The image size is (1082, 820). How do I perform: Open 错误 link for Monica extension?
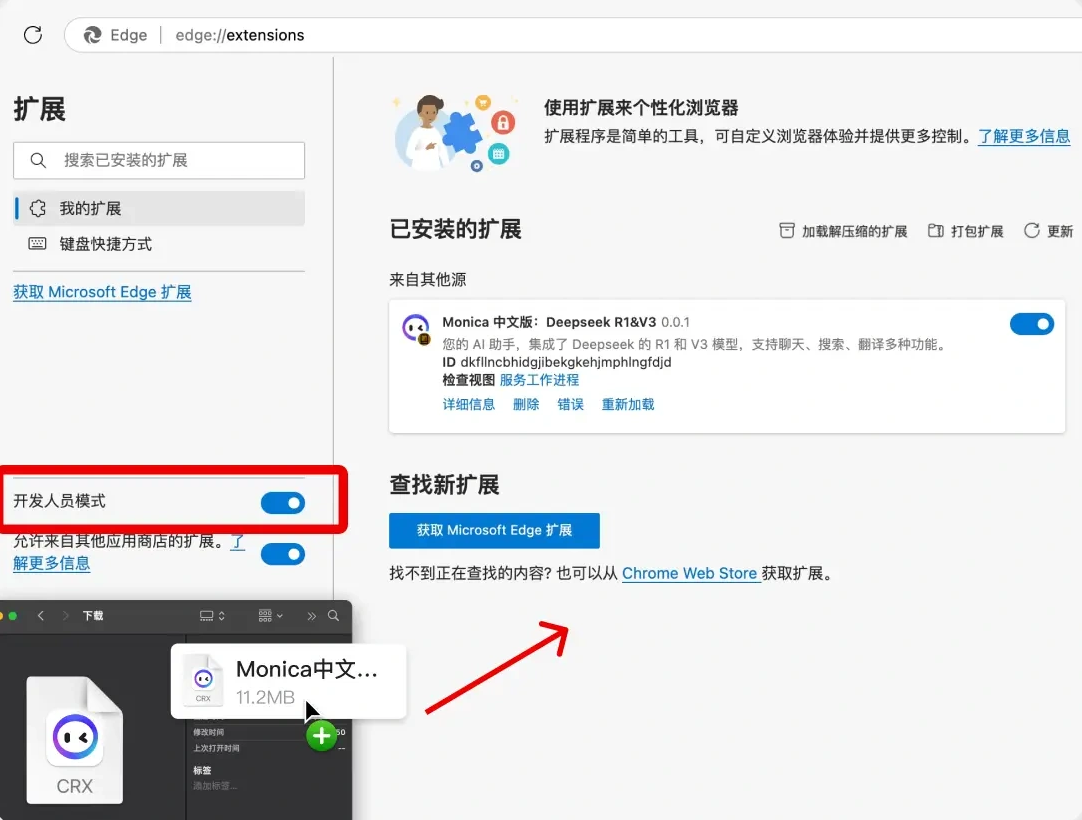click(x=570, y=404)
